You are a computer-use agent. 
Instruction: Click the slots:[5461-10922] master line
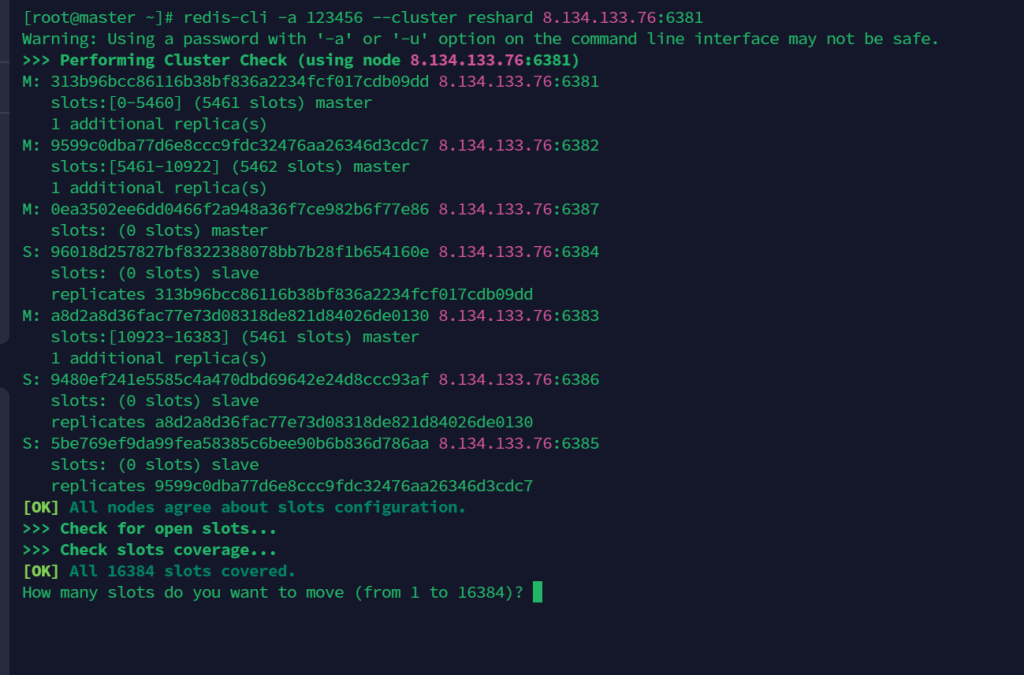230,166
